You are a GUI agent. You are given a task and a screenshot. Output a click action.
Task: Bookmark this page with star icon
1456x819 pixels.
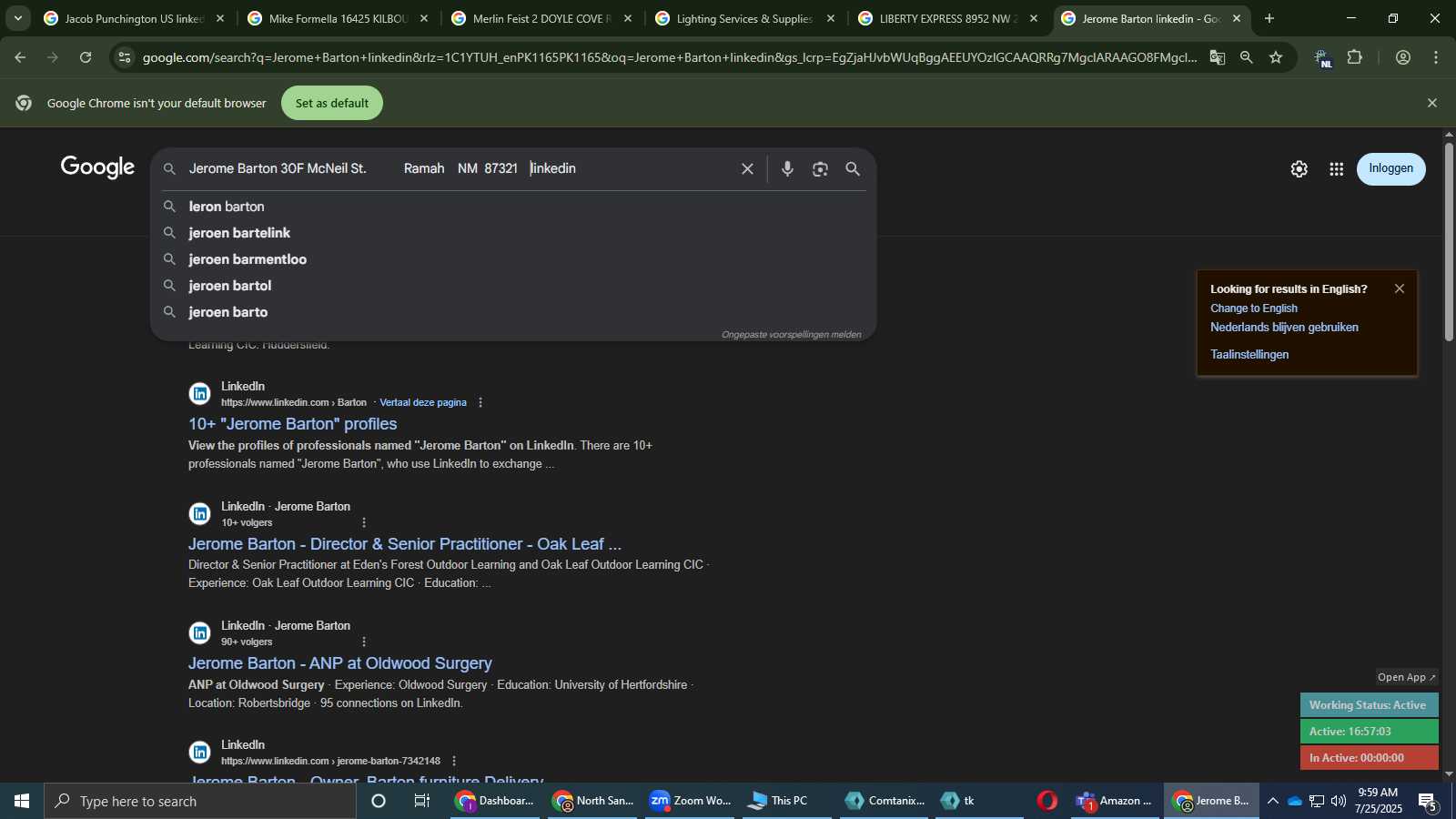tap(1276, 57)
